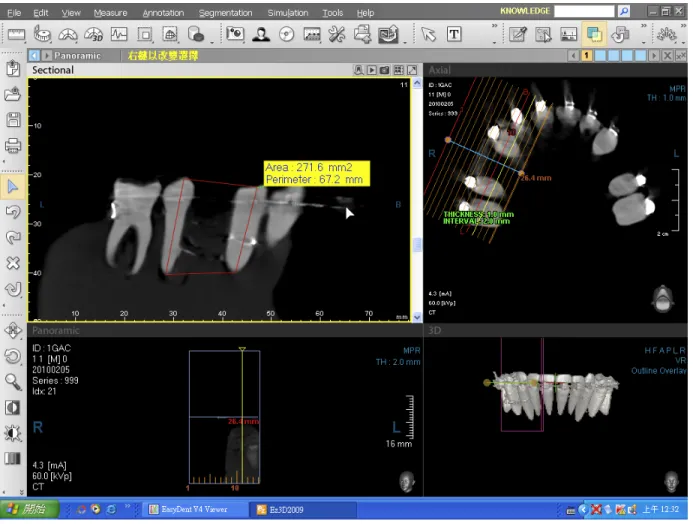Click the KNOWLEDGE search input field
The image size is (693, 524).
pos(584,11)
